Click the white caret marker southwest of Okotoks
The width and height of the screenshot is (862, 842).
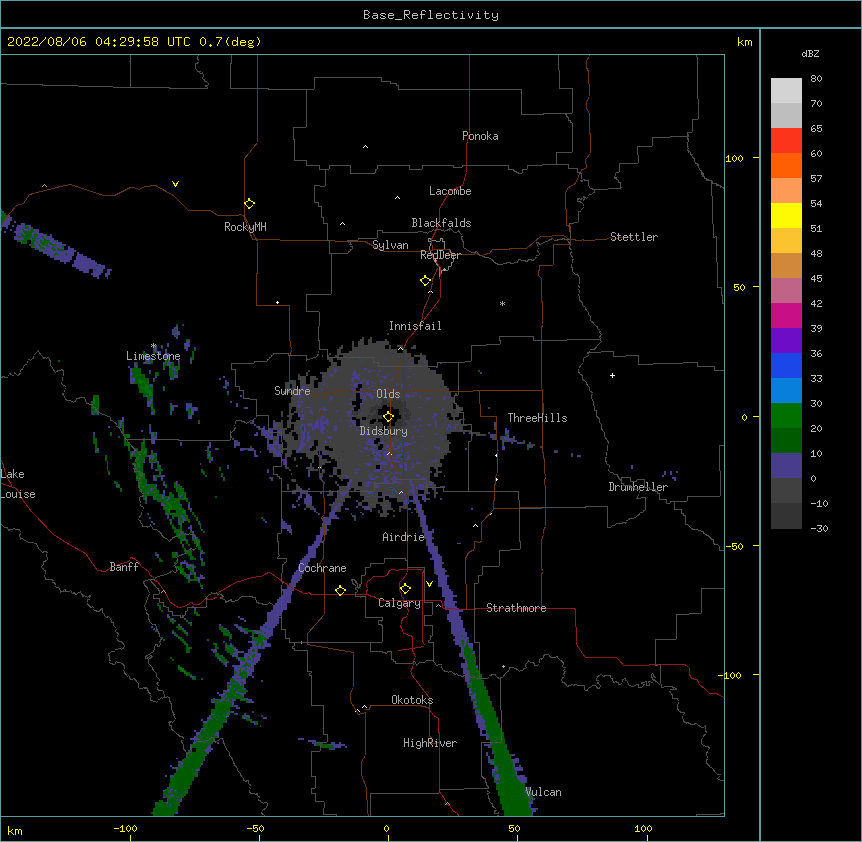(364, 707)
